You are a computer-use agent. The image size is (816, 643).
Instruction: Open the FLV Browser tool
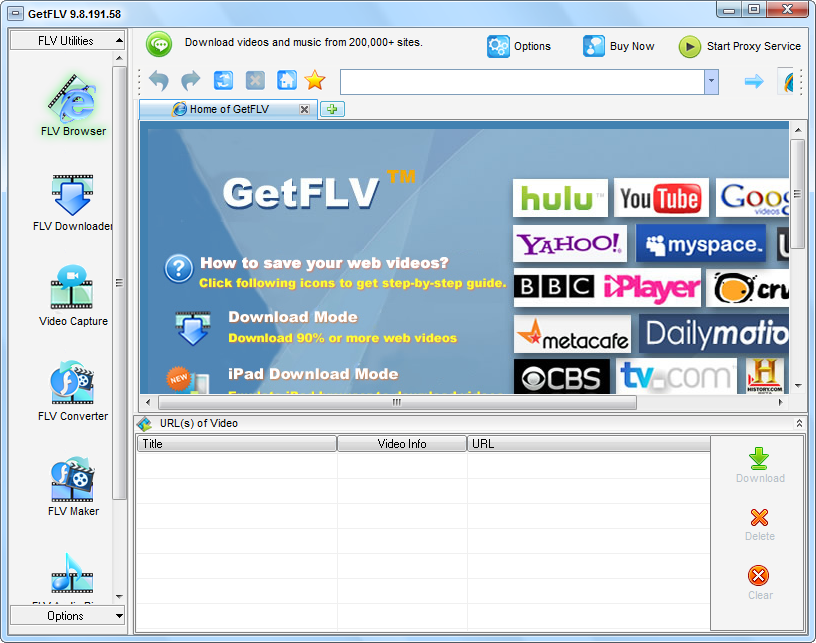[x=72, y=105]
